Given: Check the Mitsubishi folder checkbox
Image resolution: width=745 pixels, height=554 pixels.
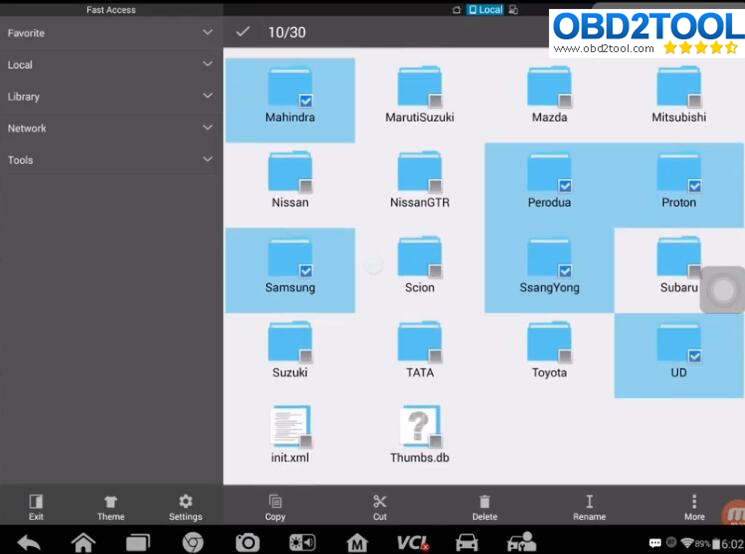Looking at the screenshot, I should 695,100.
